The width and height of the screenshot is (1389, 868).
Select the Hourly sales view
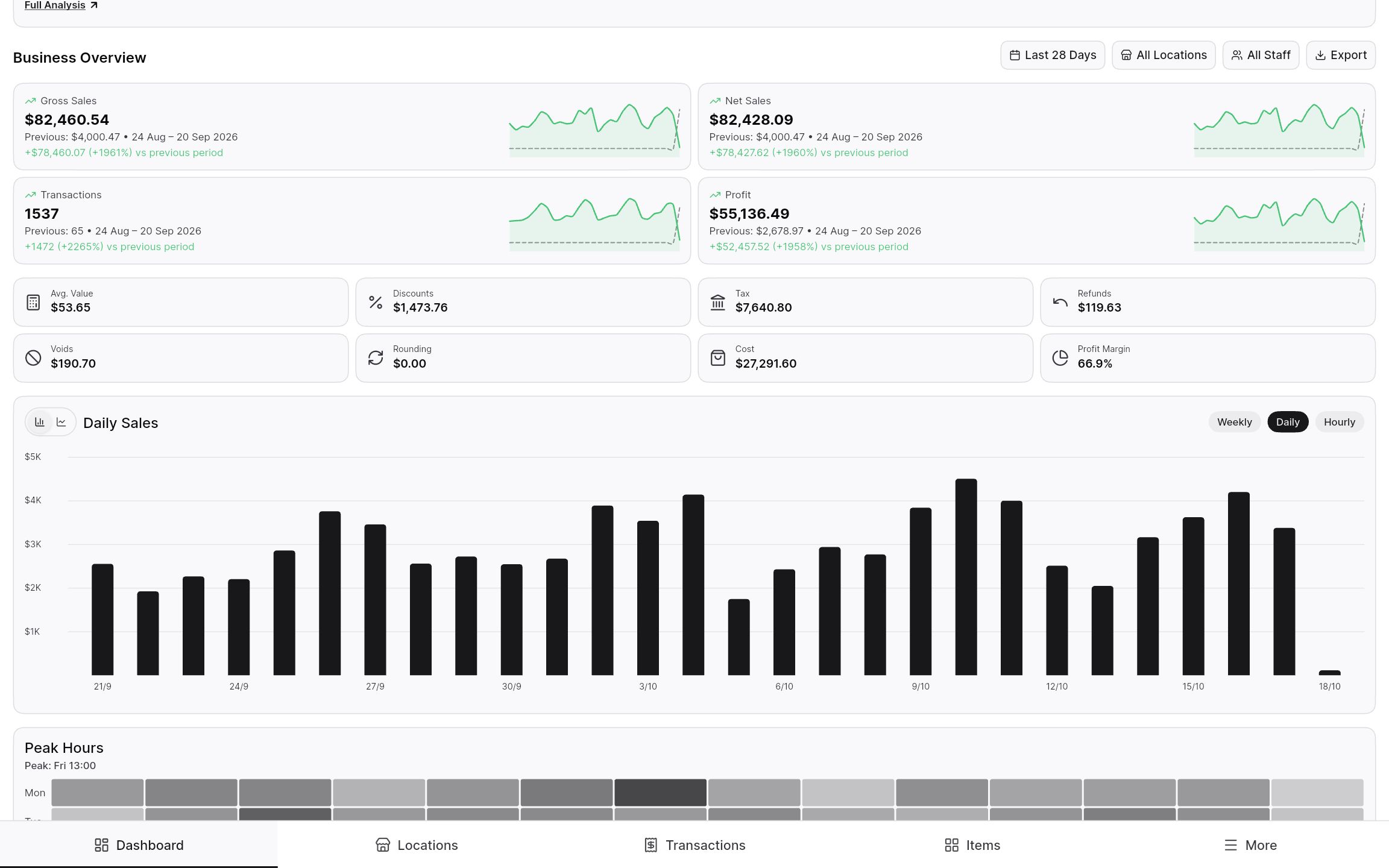1339,422
